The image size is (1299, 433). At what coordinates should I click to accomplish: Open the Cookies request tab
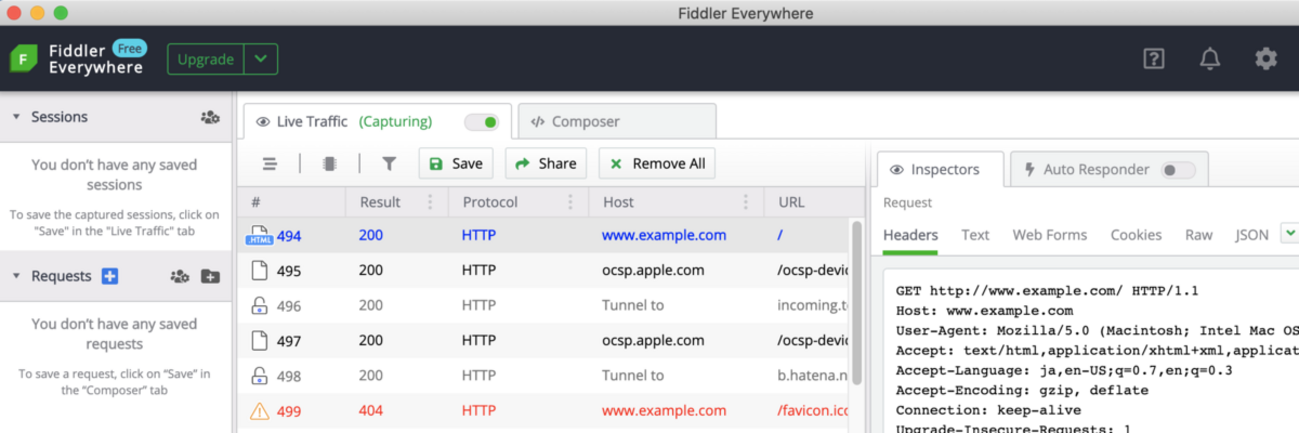tap(1136, 235)
